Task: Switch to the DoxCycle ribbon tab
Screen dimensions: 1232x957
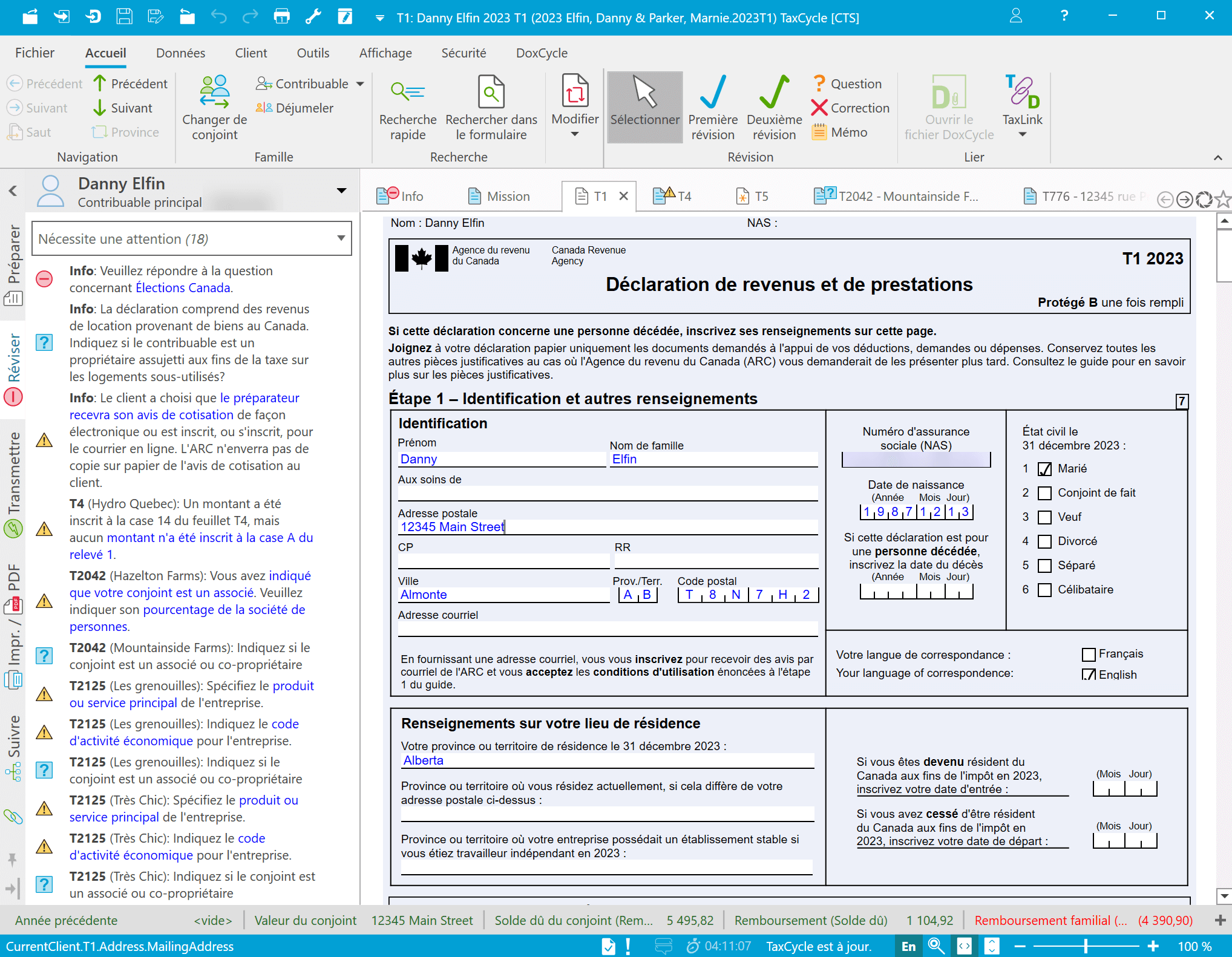Action: [542, 53]
